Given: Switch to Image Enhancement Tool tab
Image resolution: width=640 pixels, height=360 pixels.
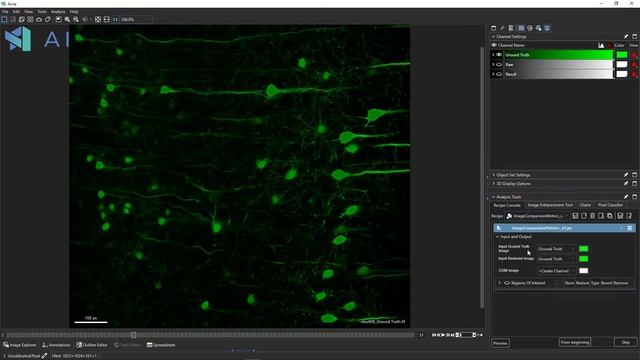Looking at the screenshot, I should 550,205.
